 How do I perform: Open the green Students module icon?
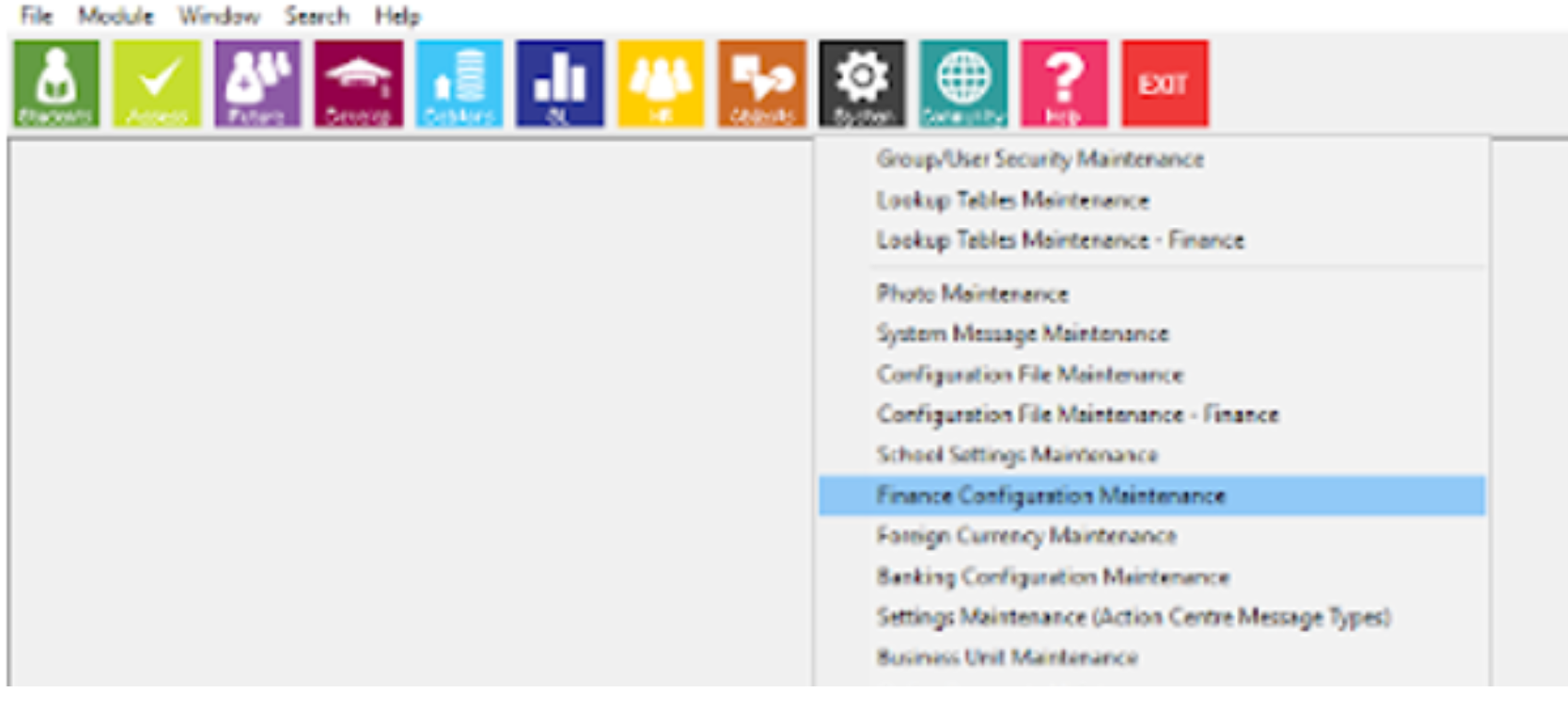pyautogui.click(x=56, y=84)
